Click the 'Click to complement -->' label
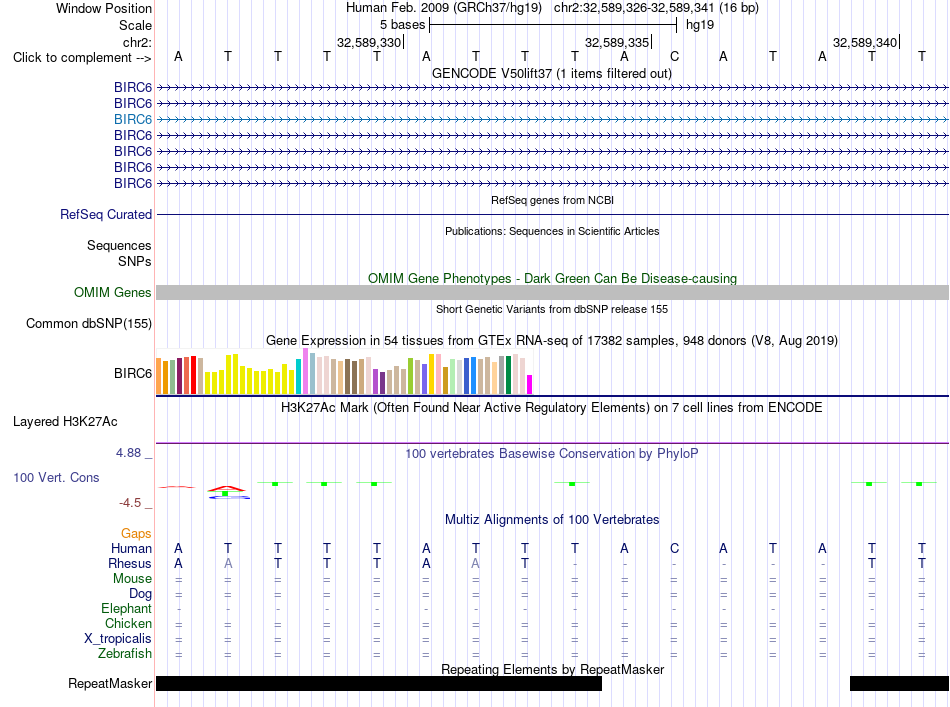Viewport: 950px width, 707px height. point(82,58)
